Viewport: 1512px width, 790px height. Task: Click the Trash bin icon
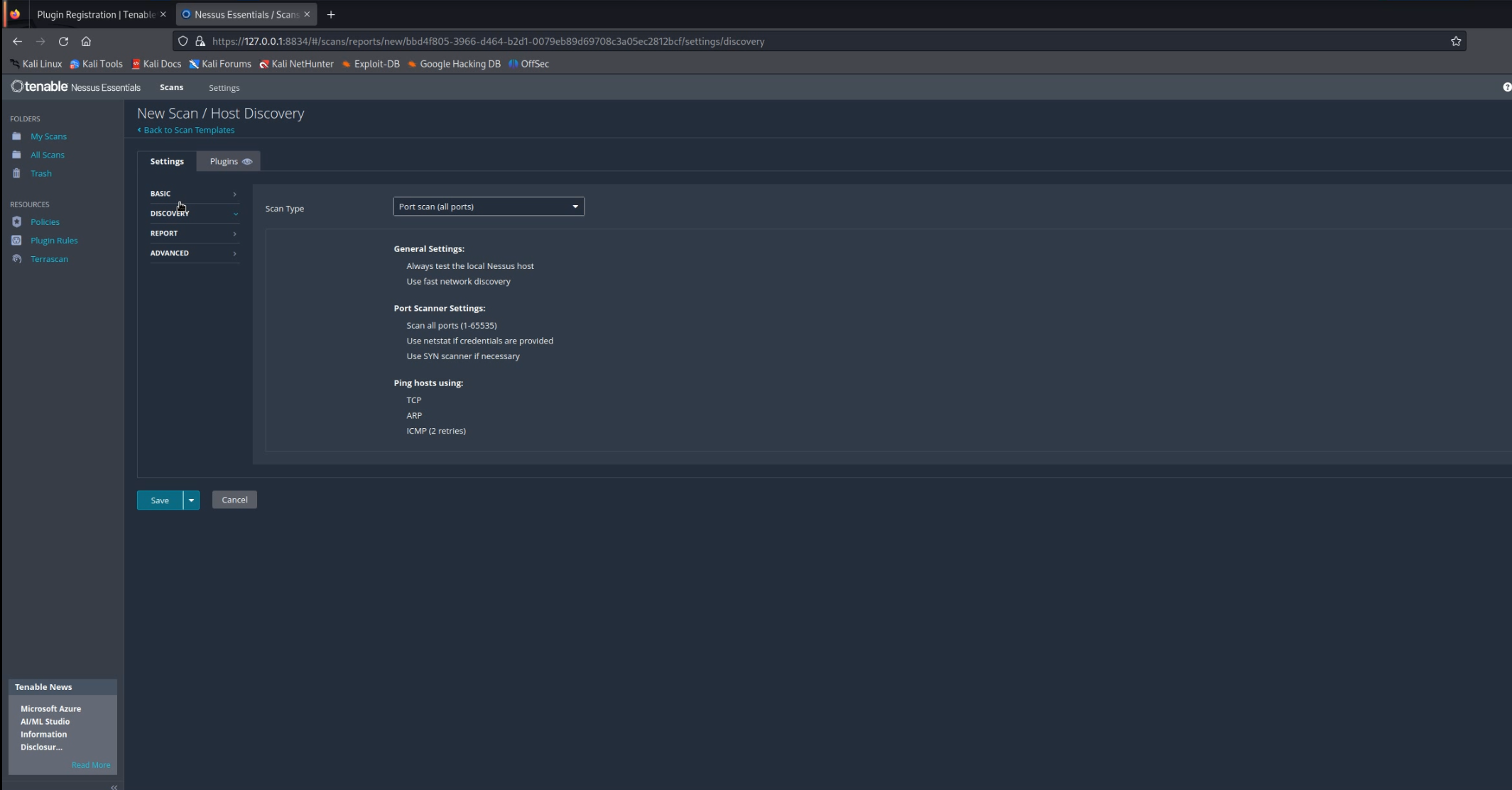pos(16,173)
